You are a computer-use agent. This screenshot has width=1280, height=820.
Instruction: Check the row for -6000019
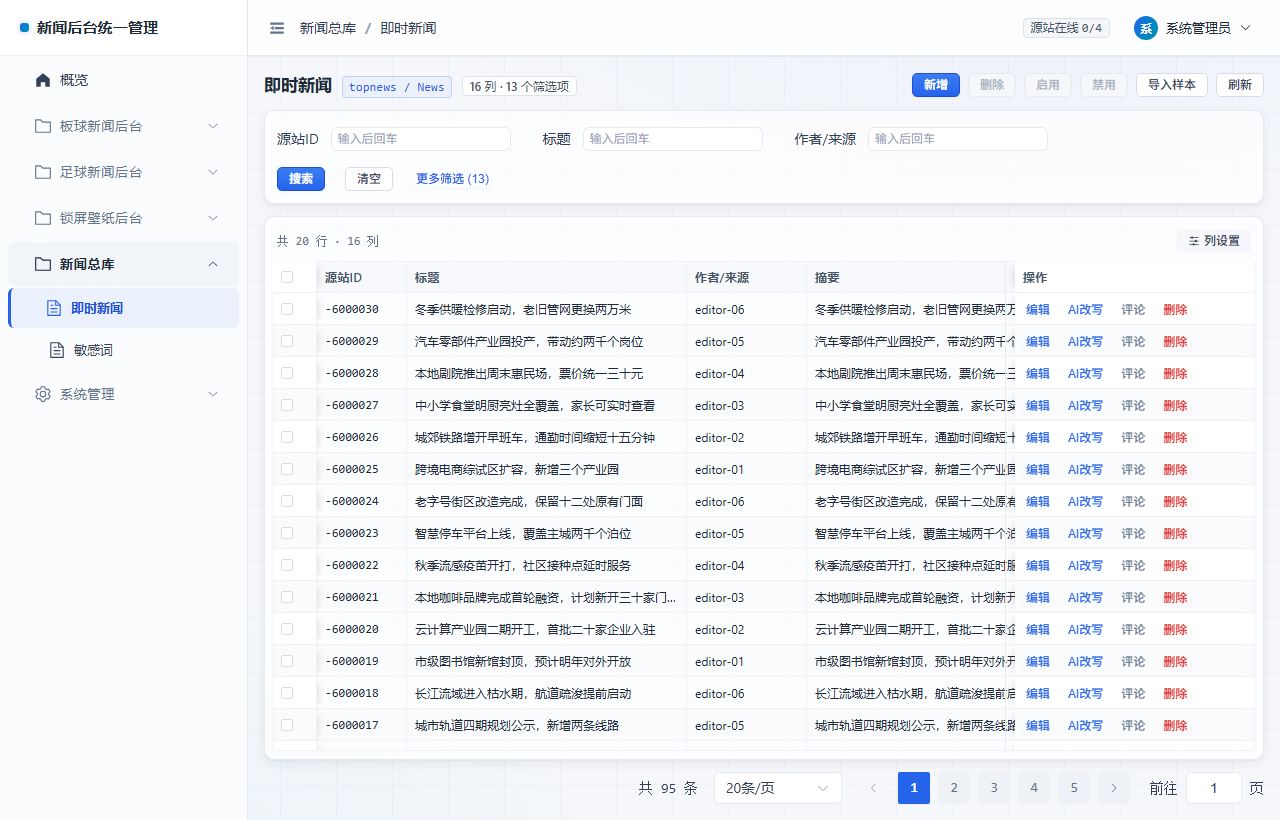click(287, 661)
